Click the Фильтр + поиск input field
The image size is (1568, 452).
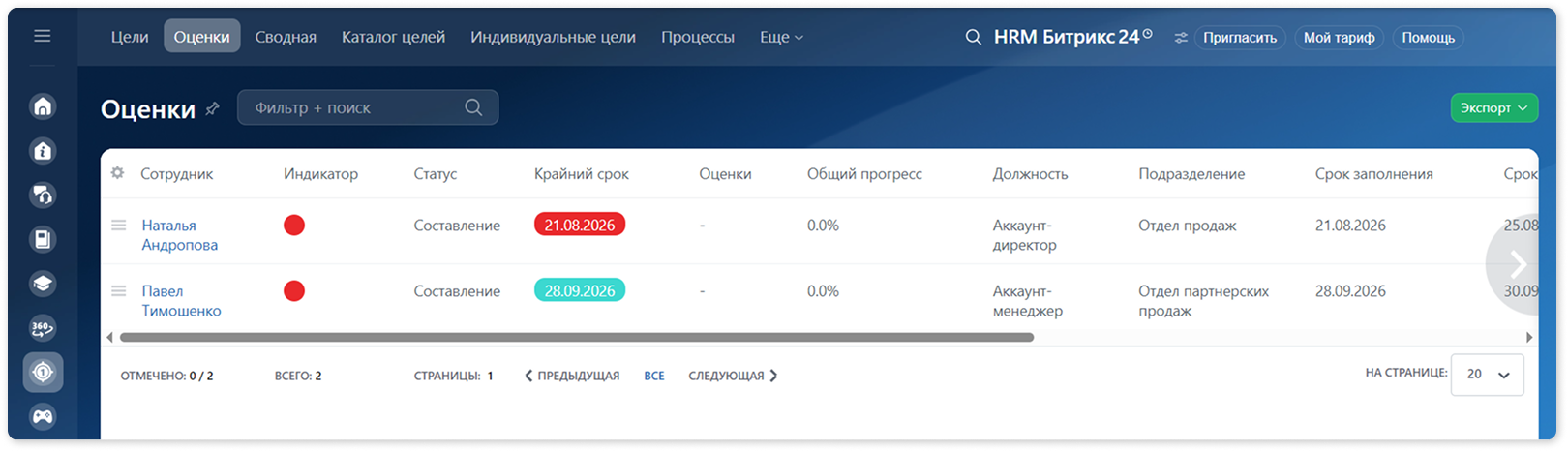[368, 107]
